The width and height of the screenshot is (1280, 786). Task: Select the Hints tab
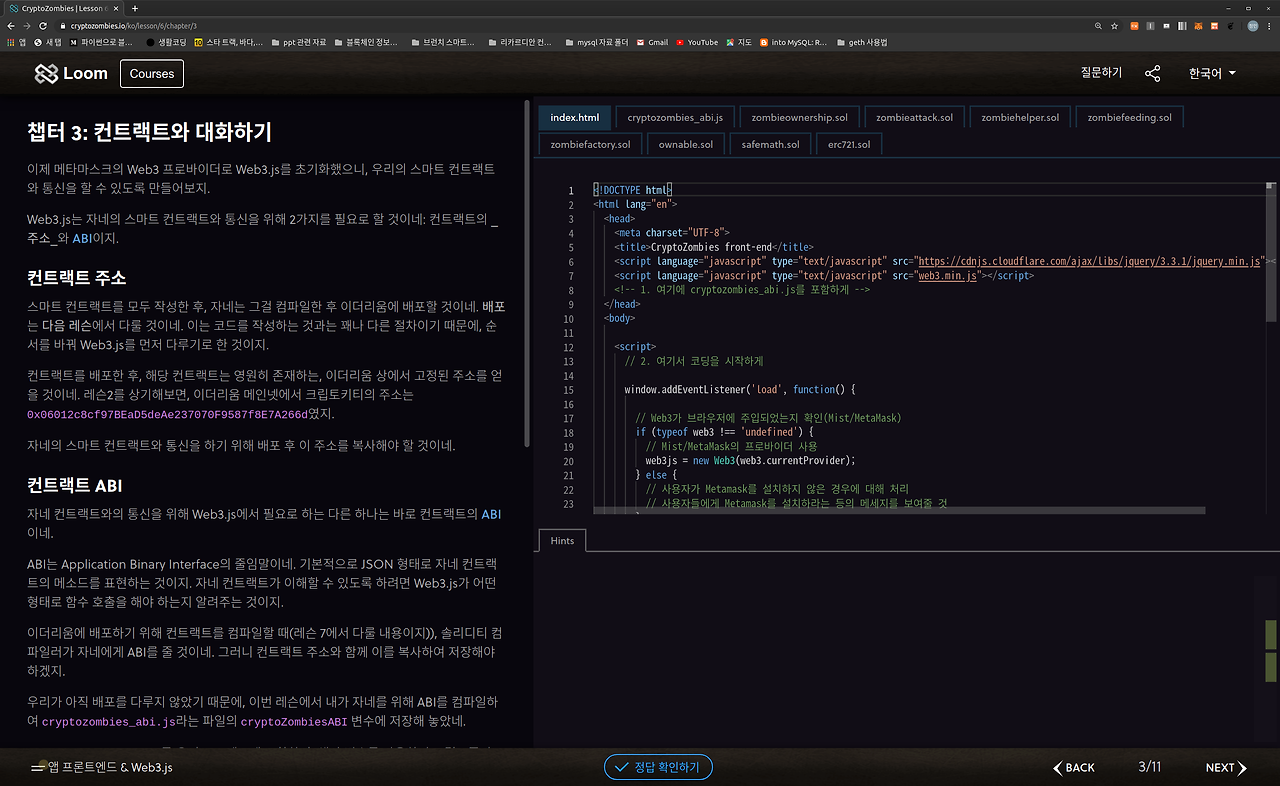tap(562, 540)
